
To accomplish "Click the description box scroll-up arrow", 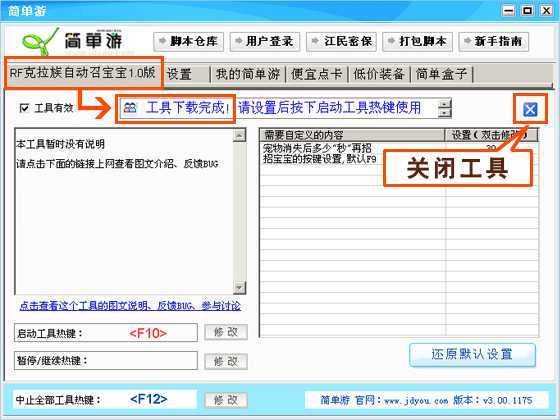I will tap(239, 136).
